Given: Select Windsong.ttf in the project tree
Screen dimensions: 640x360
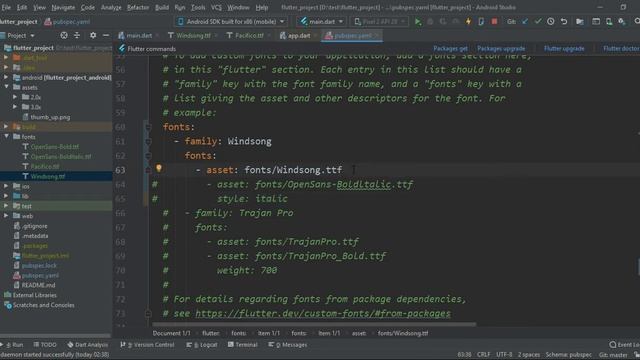Looking at the screenshot, I should pyautogui.click(x=48, y=176).
